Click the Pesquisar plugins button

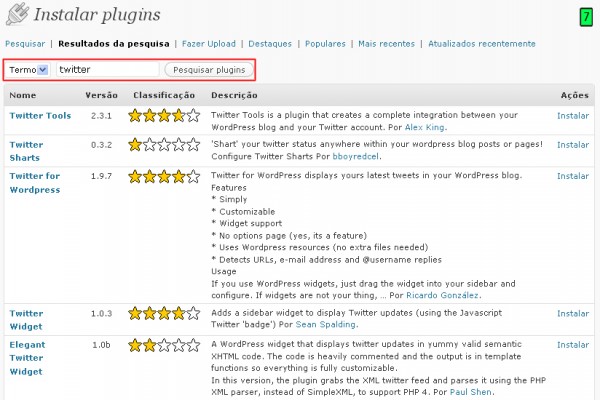point(209,70)
